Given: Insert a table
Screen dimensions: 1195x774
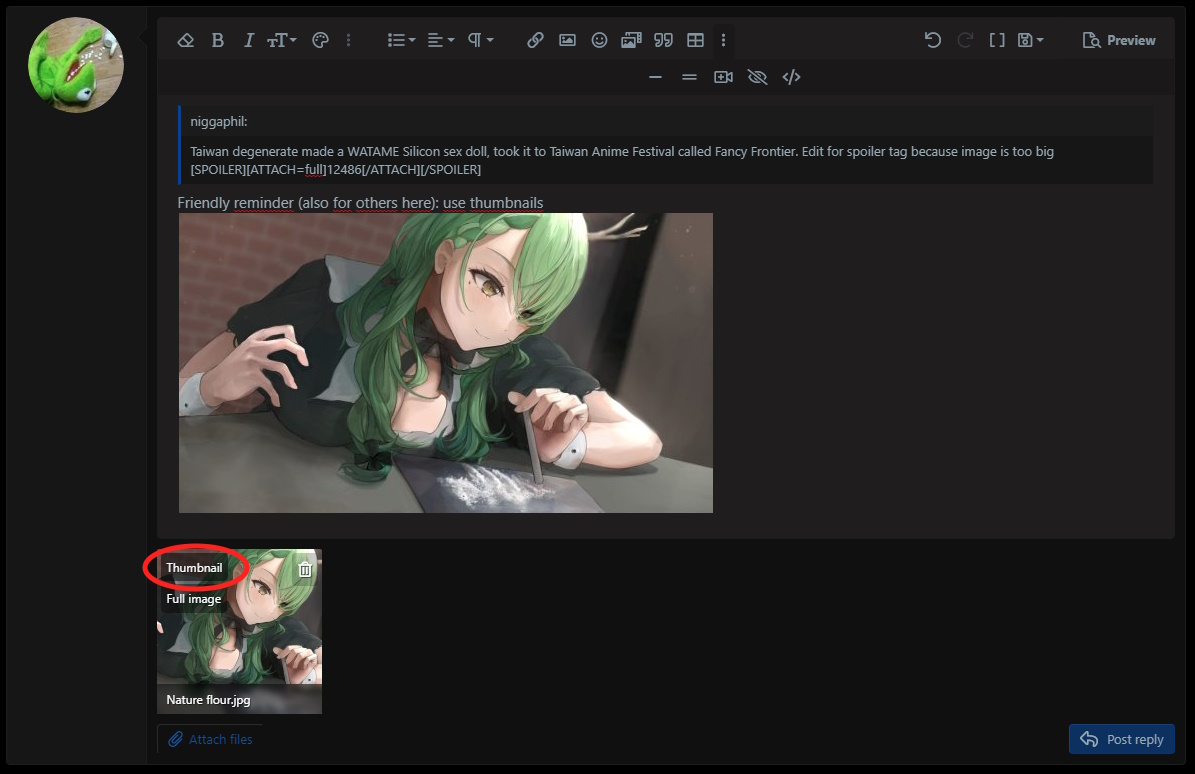Looking at the screenshot, I should coord(695,40).
